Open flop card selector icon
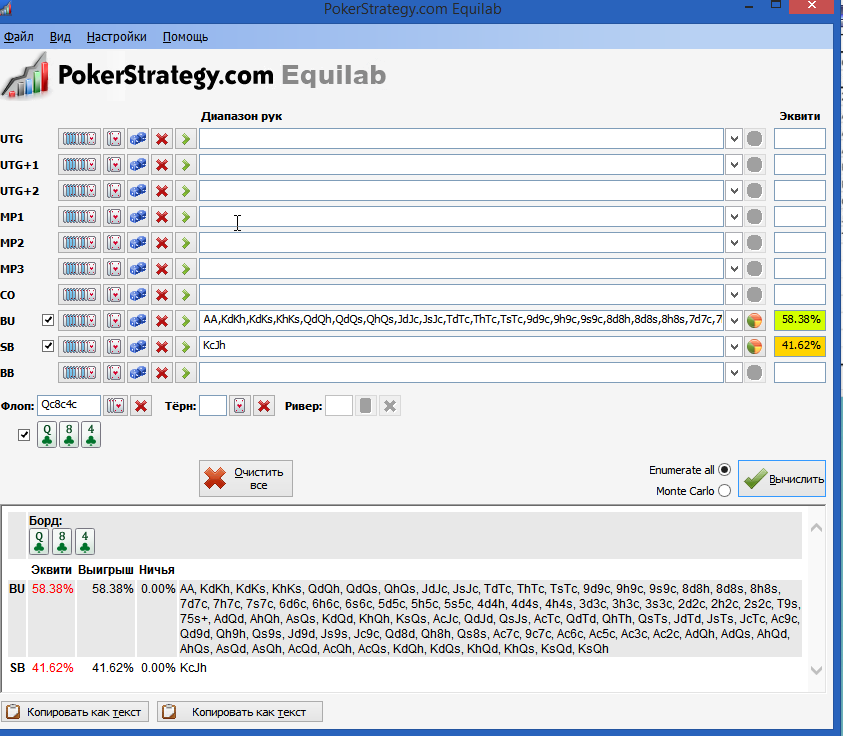 click(115, 406)
